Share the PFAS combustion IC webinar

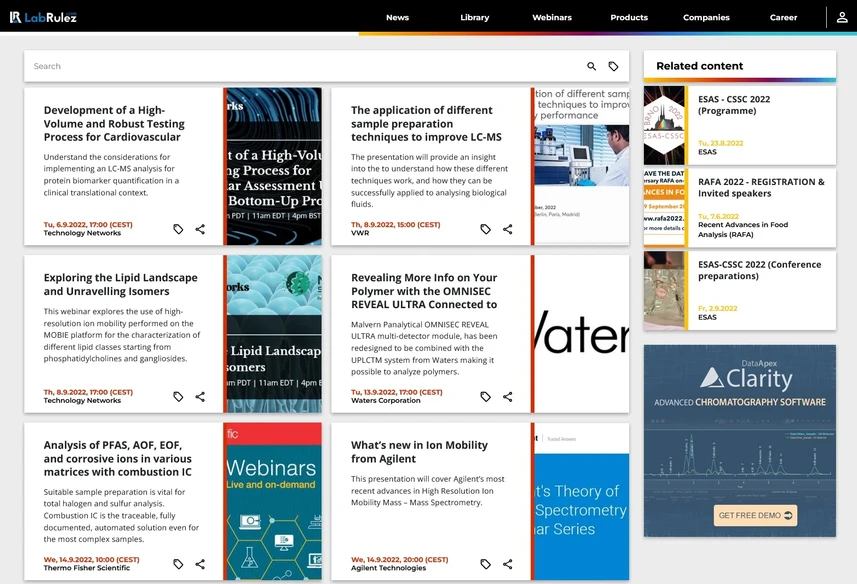click(x=200, y=564)
